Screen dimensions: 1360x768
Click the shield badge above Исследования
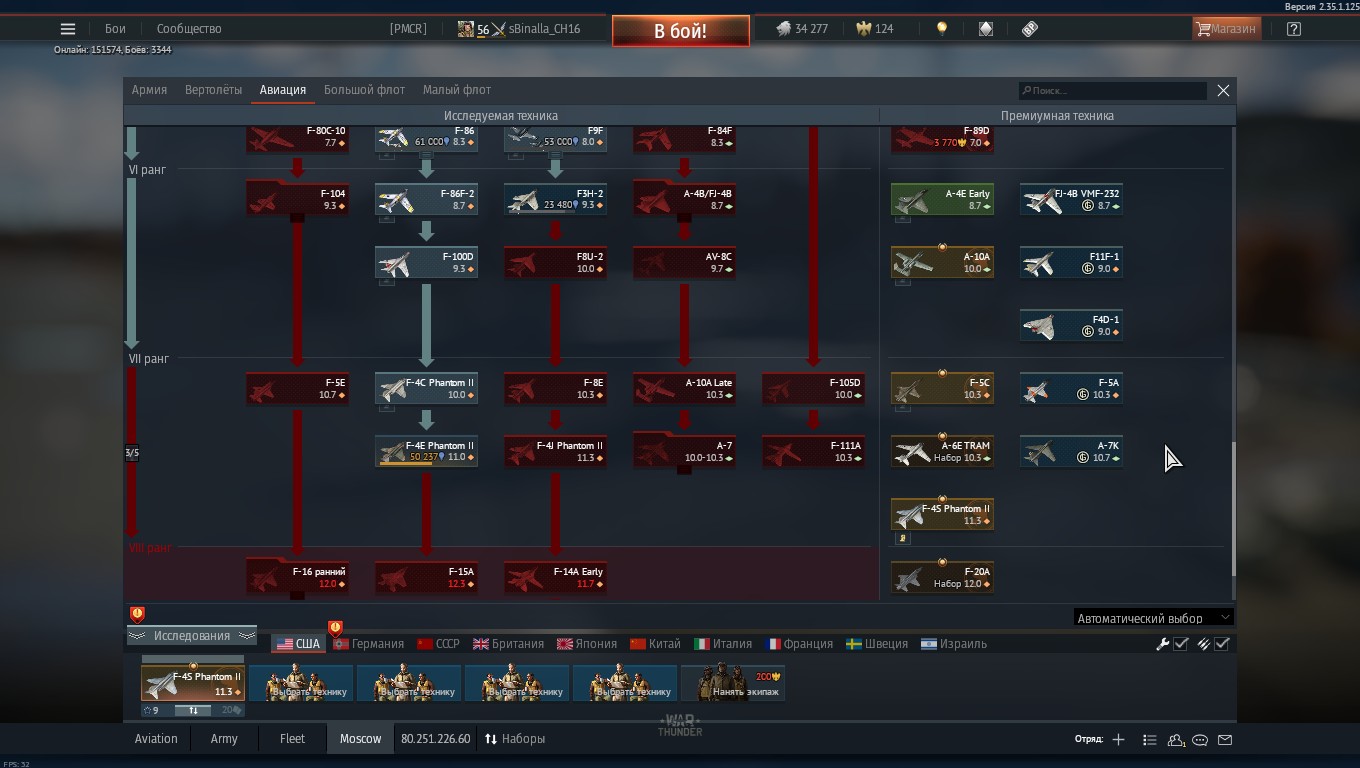[137, 614]
